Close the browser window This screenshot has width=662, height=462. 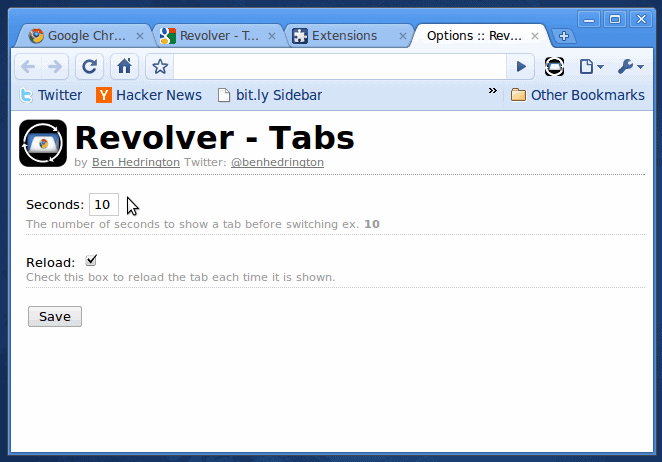641,19
